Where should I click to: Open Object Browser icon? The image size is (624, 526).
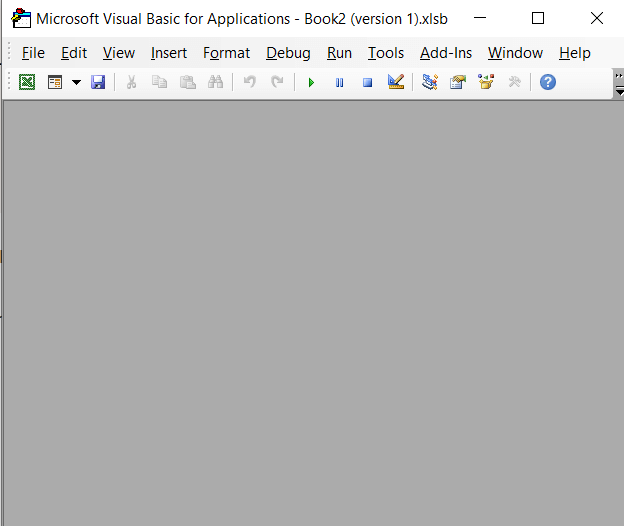pos(486,82)
